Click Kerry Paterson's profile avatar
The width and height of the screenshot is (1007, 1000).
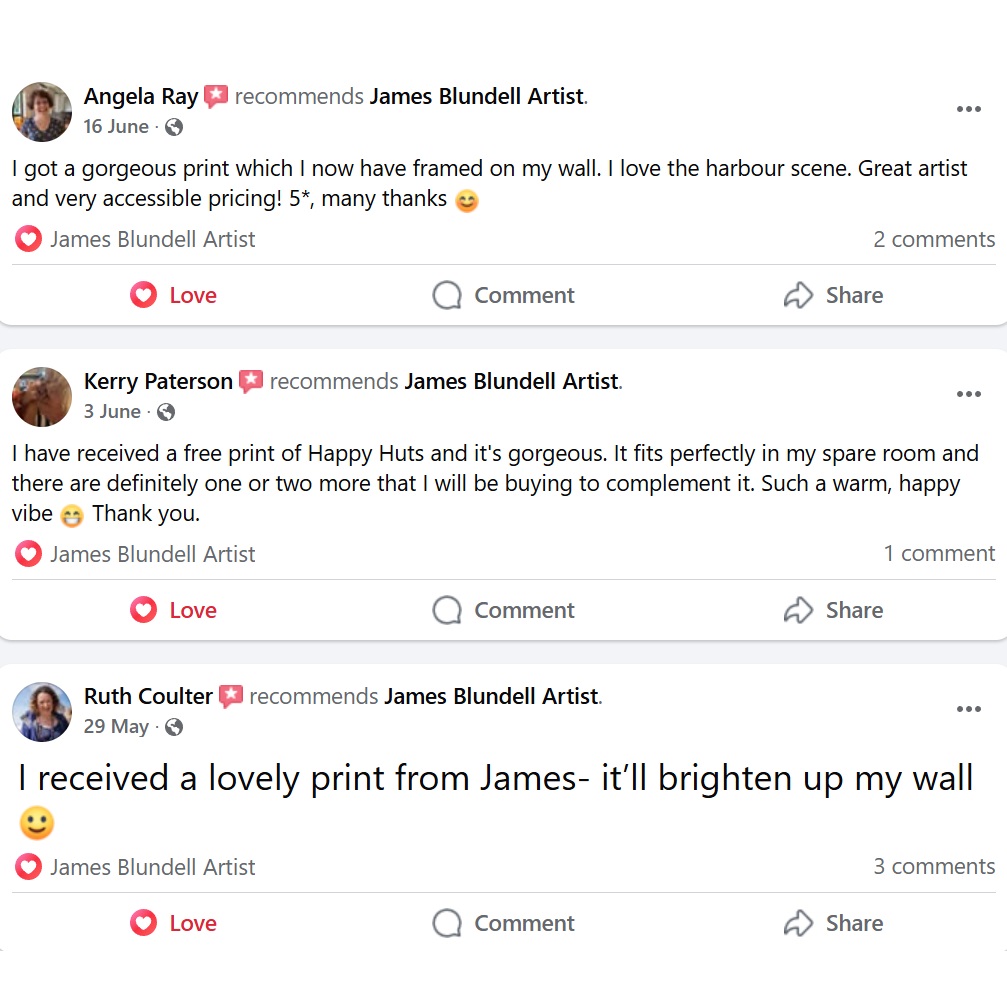[x=42, y=396]
